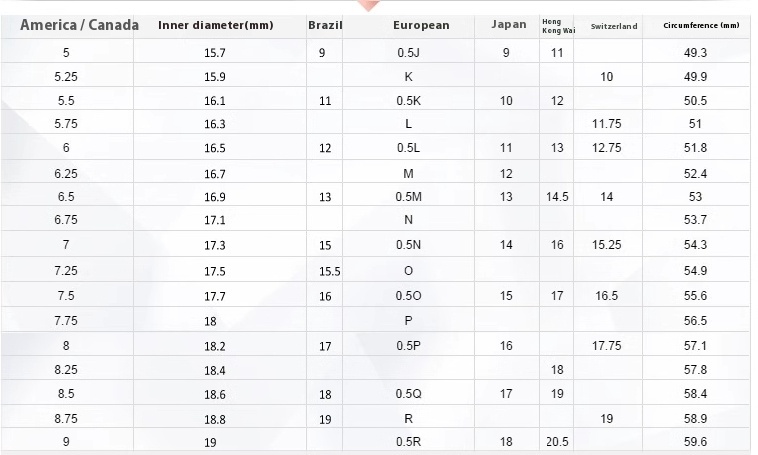
Task: Click the Switzerland column header
Action: pyautogui.click(x=614, y=26)
